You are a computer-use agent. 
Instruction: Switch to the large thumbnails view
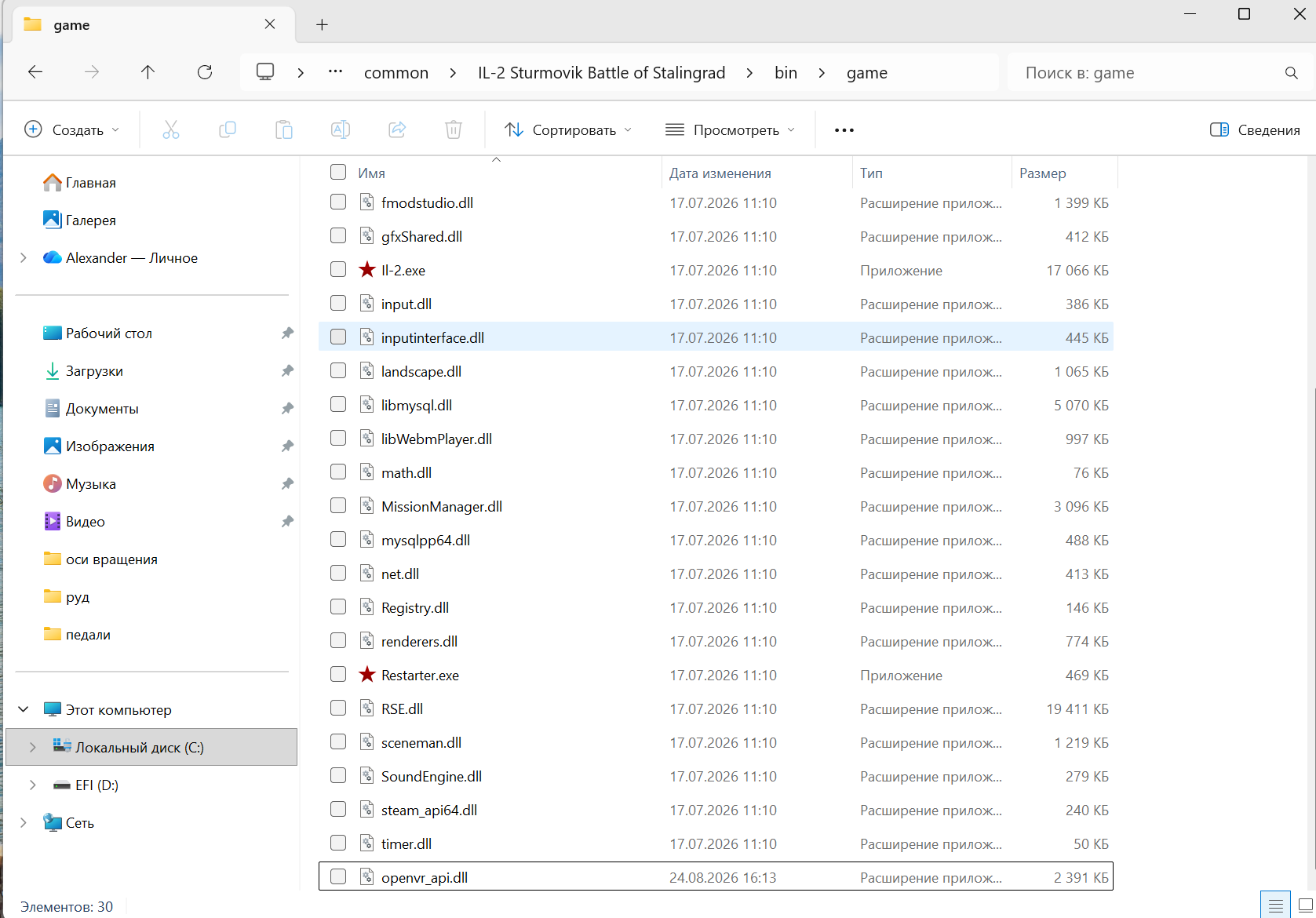coord(1305,905)
